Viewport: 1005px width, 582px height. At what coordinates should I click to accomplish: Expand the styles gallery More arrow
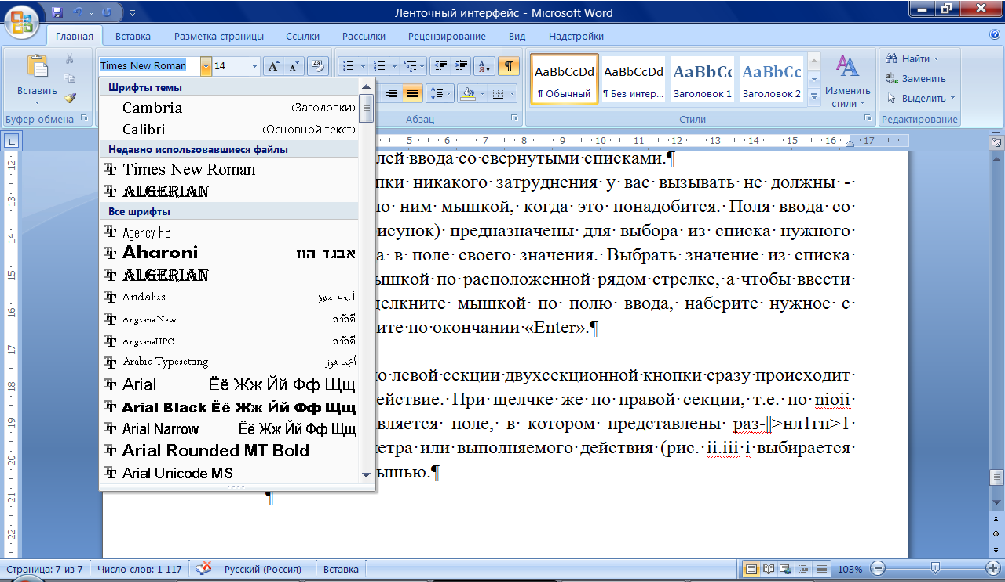(x=814, y=96)
